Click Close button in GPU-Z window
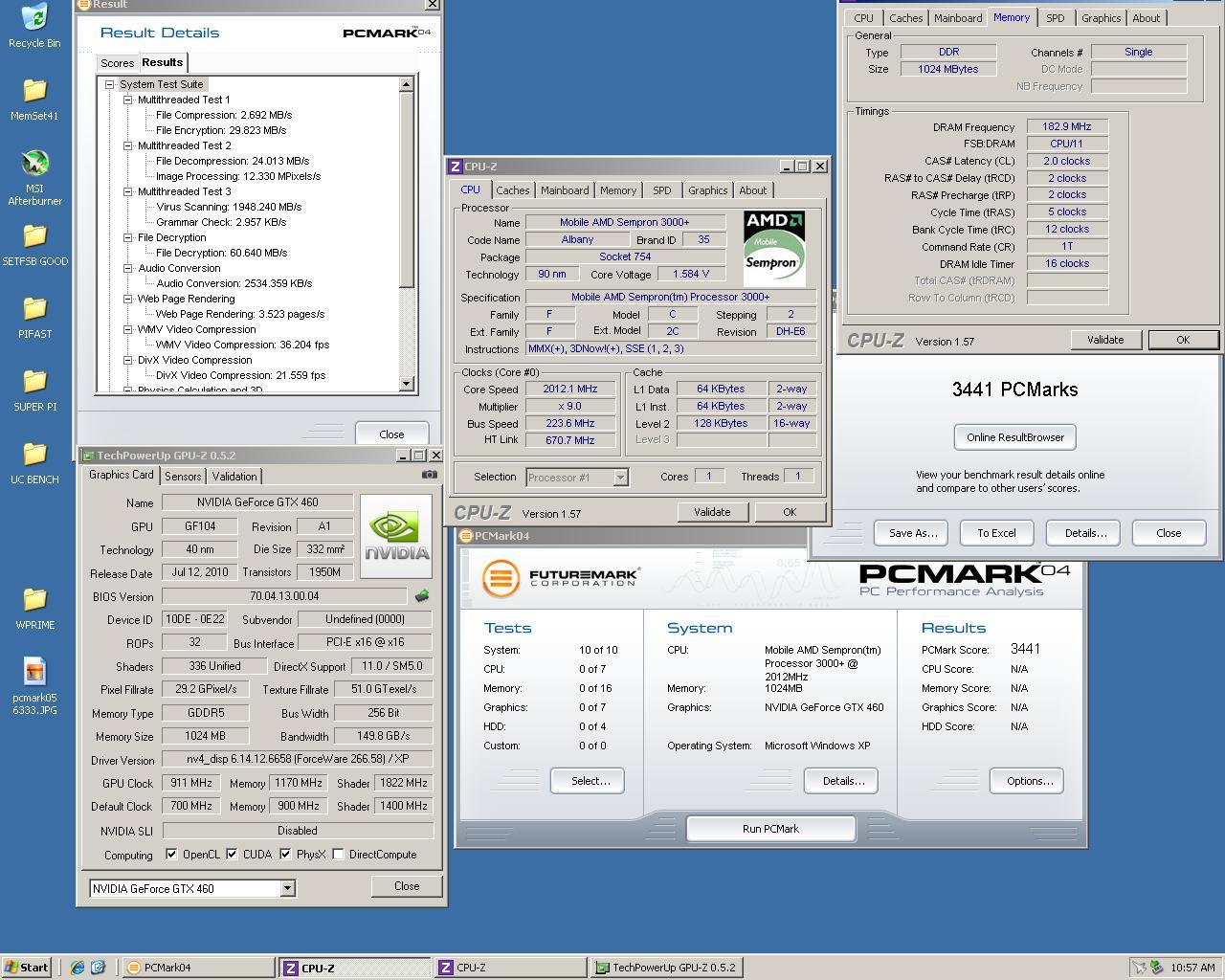 pyautogui.click(x=407, y=886)
